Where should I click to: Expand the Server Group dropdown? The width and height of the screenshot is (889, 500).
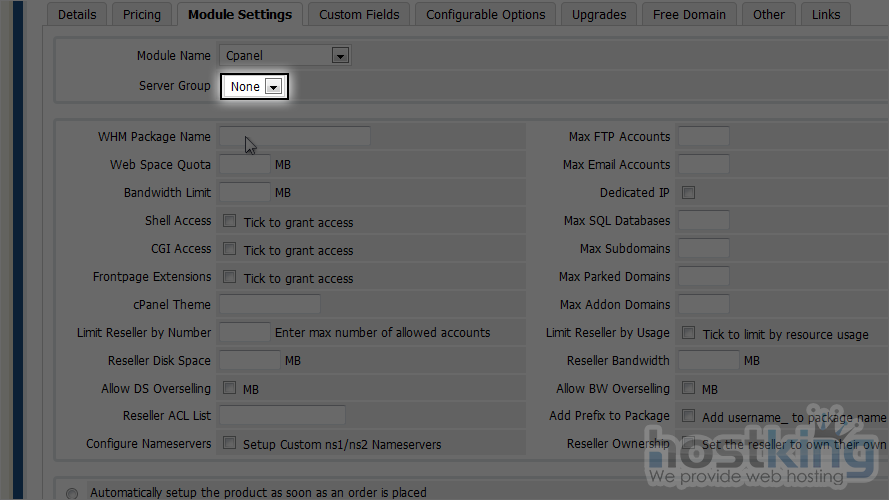(255, 87)
